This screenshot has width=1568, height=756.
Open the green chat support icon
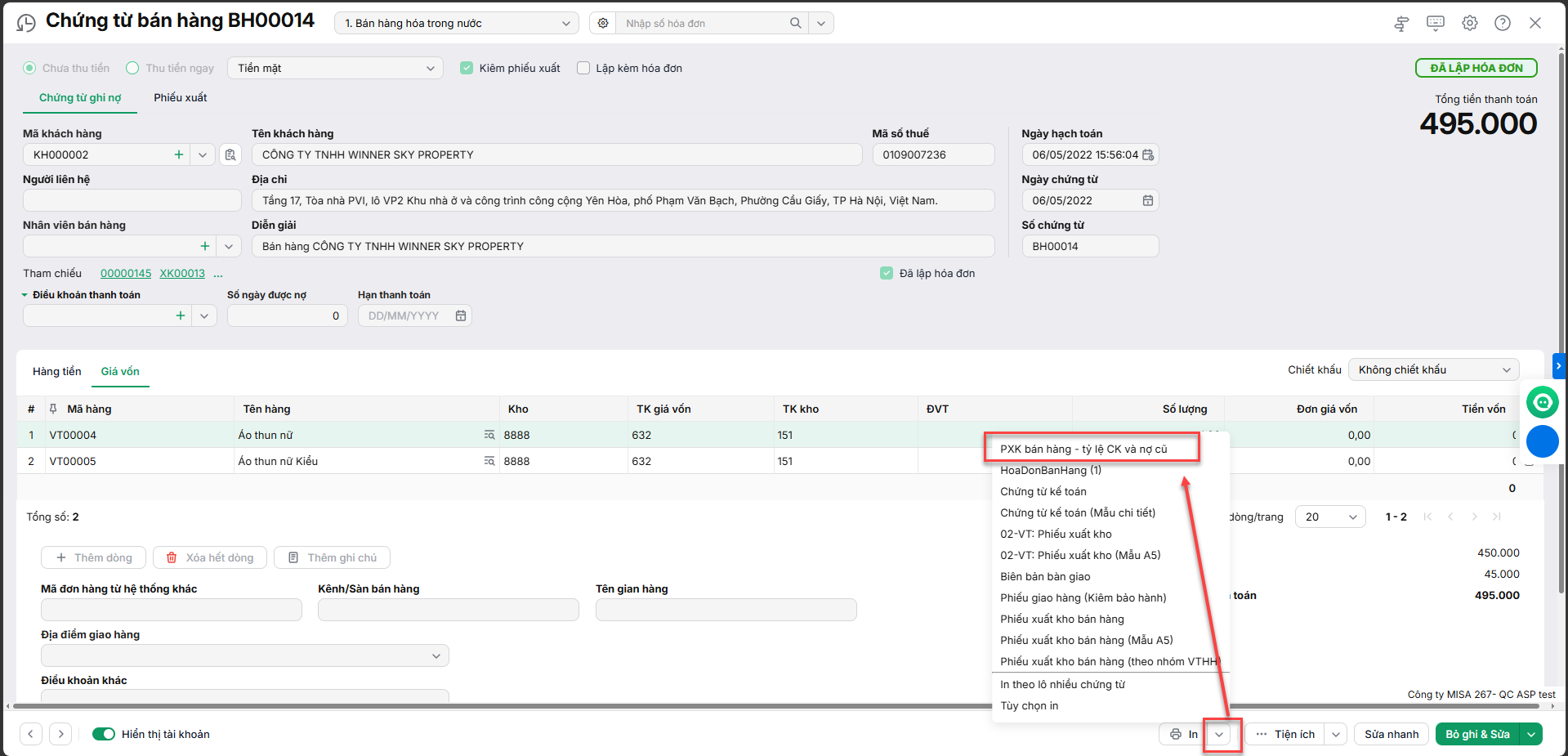tap(1543, 402)
